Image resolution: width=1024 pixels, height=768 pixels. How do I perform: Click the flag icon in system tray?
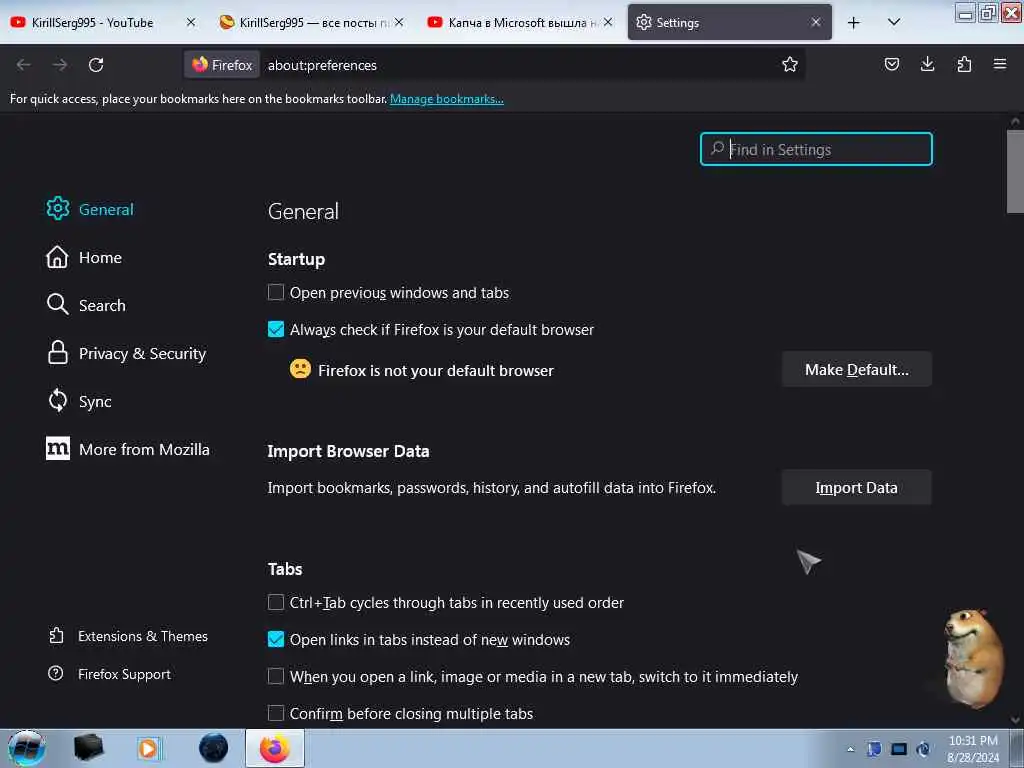click(x=874, y=749)
